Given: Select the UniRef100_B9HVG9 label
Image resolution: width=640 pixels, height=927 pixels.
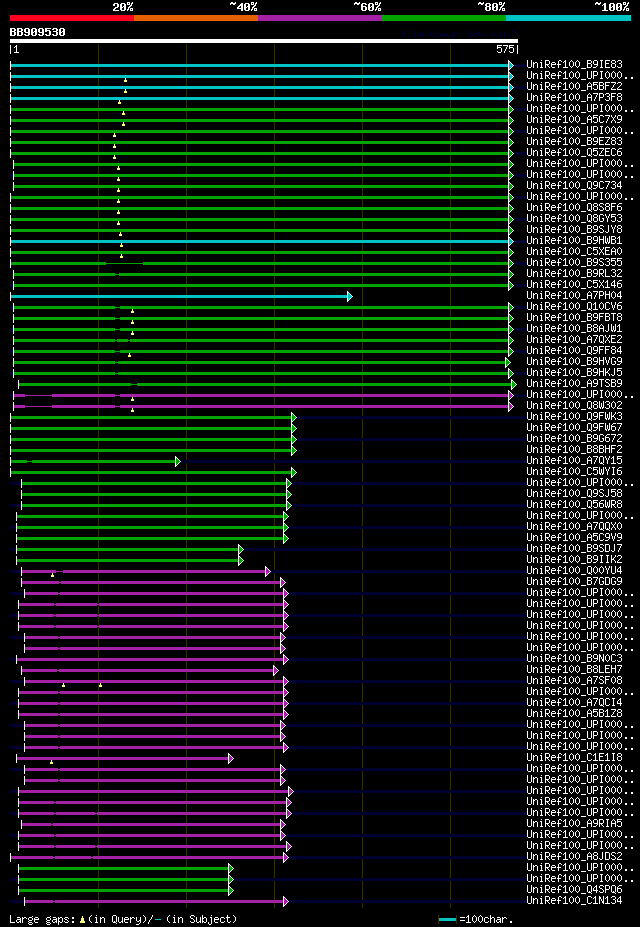Looking at the screenshot, I should 574,361.
